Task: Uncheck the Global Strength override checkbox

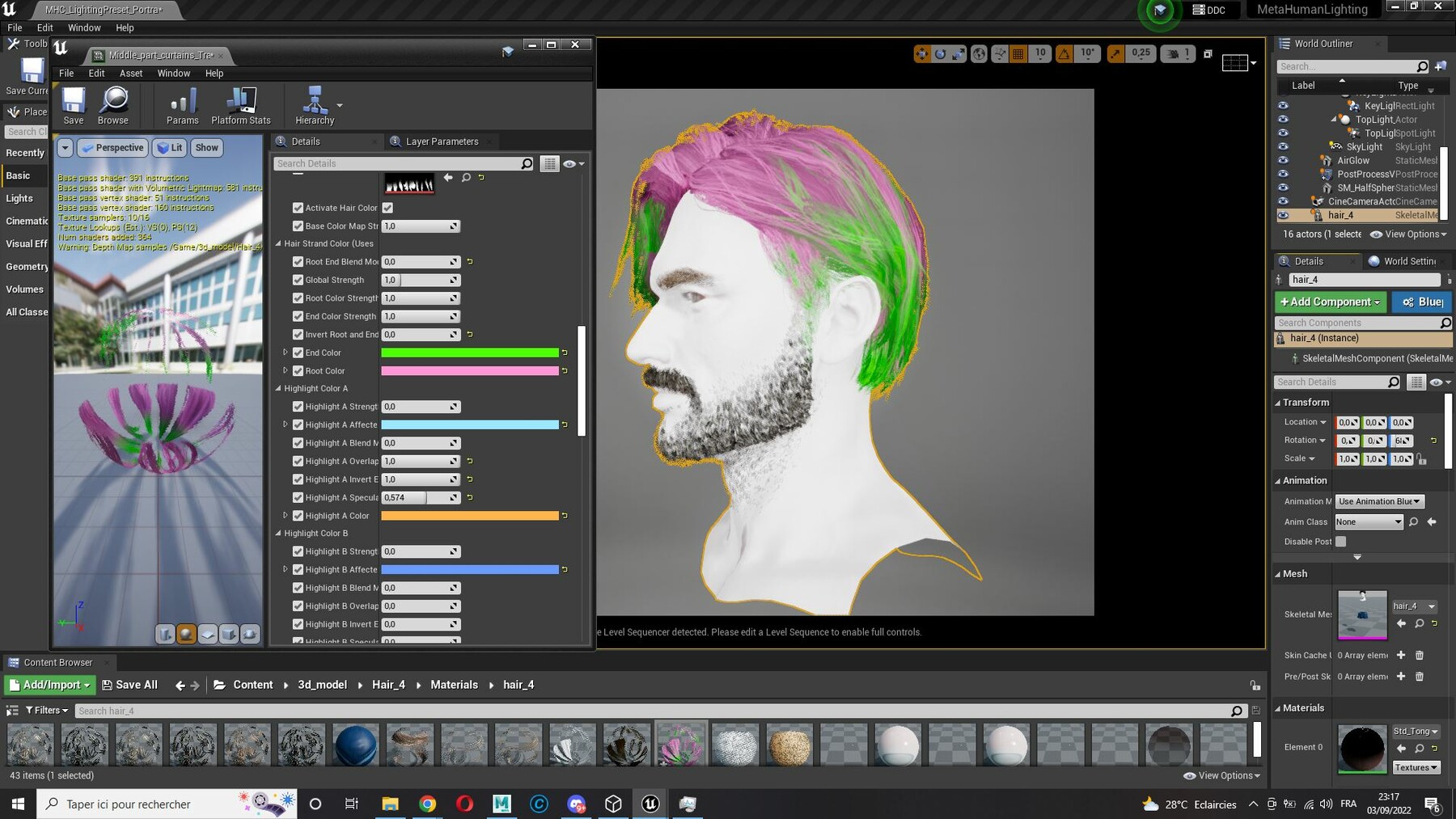Action: coord(298,280)
